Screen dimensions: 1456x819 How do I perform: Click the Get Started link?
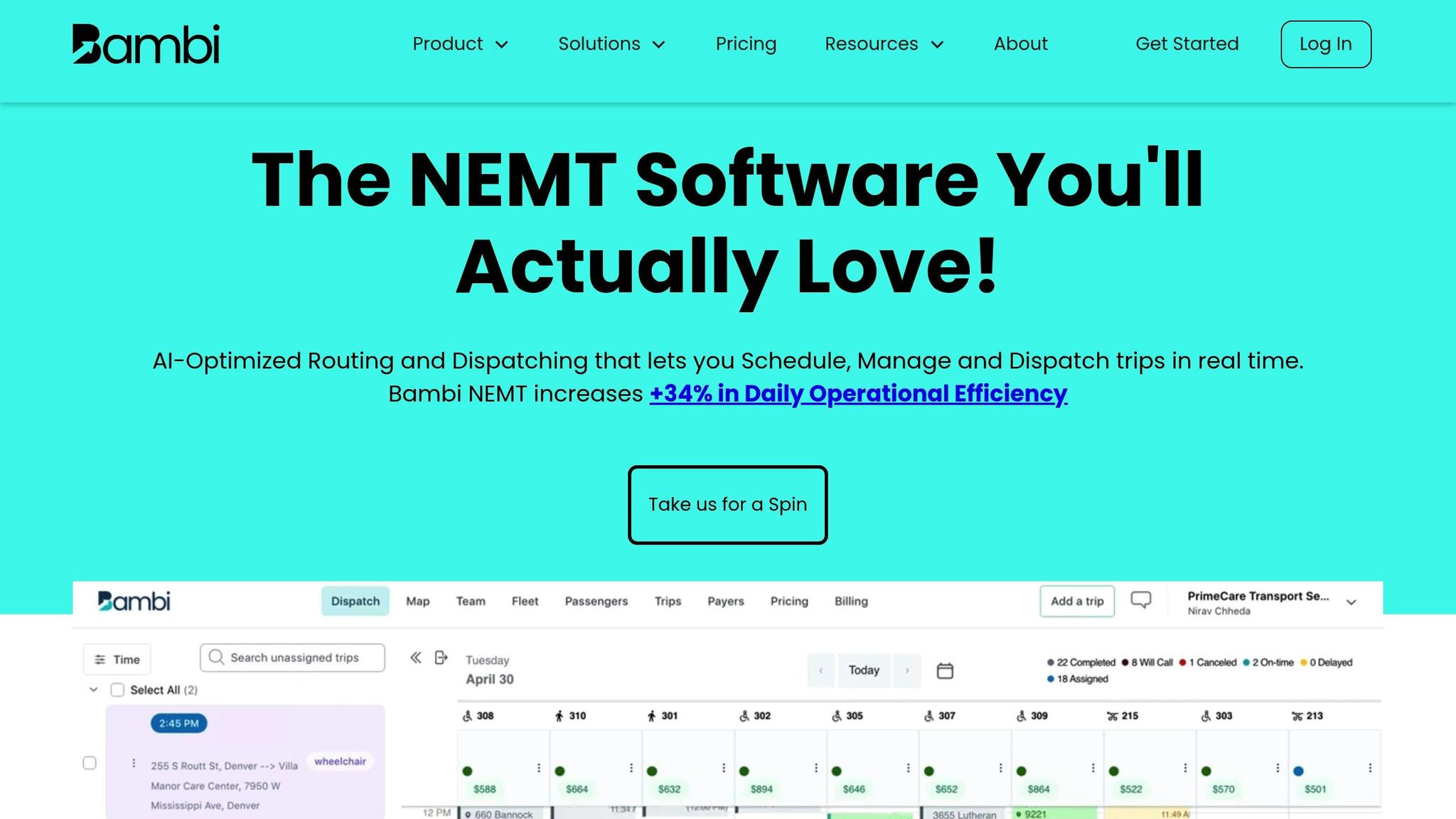point(1187,44)
